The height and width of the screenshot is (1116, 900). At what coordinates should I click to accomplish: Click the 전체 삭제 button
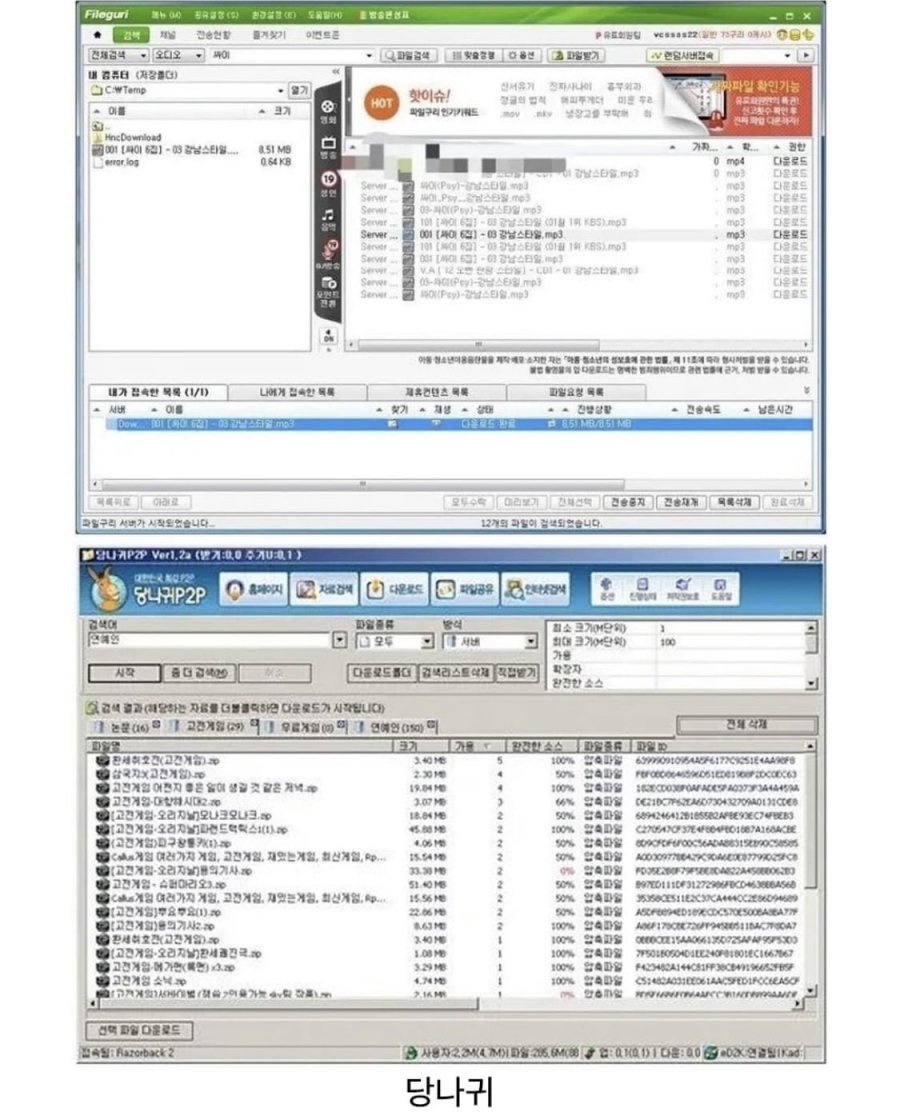pos(744,723)
